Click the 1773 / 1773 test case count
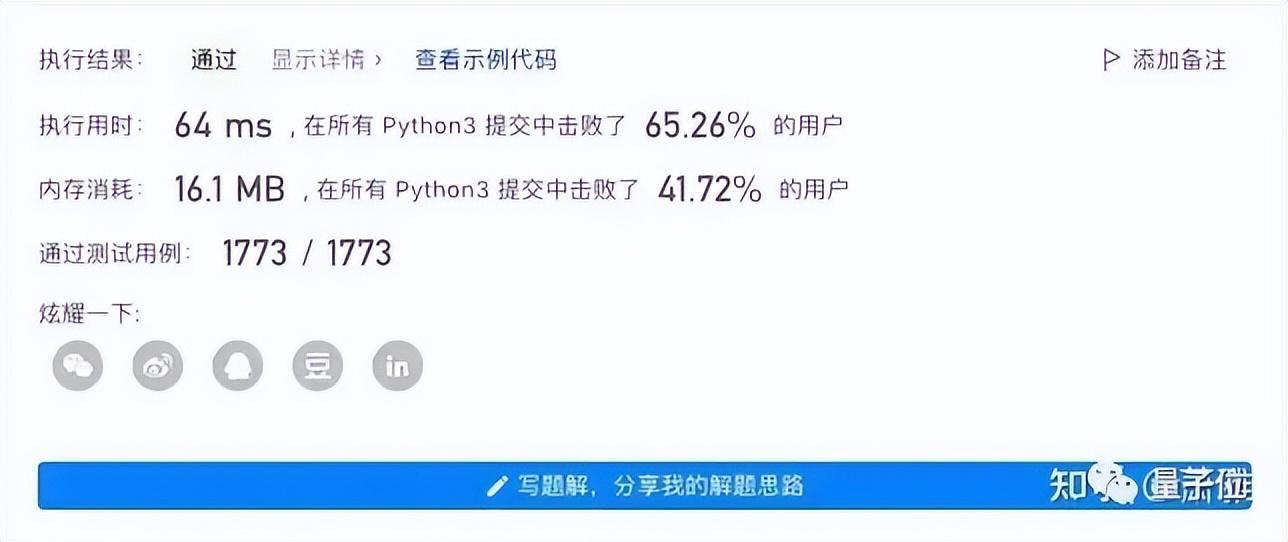Screen dimensions: 1288x542 [x=306, y=253]
